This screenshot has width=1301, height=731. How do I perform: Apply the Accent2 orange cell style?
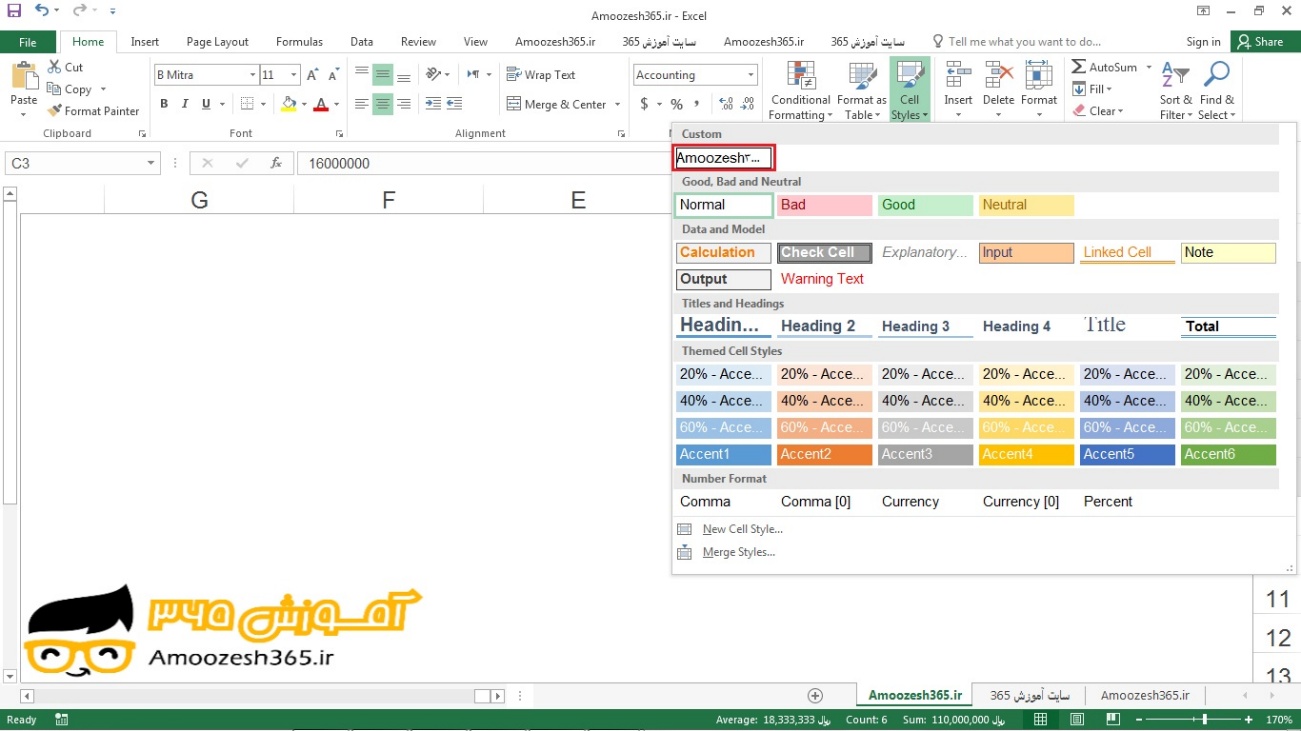pyautogui.click(x=823, y=454)
